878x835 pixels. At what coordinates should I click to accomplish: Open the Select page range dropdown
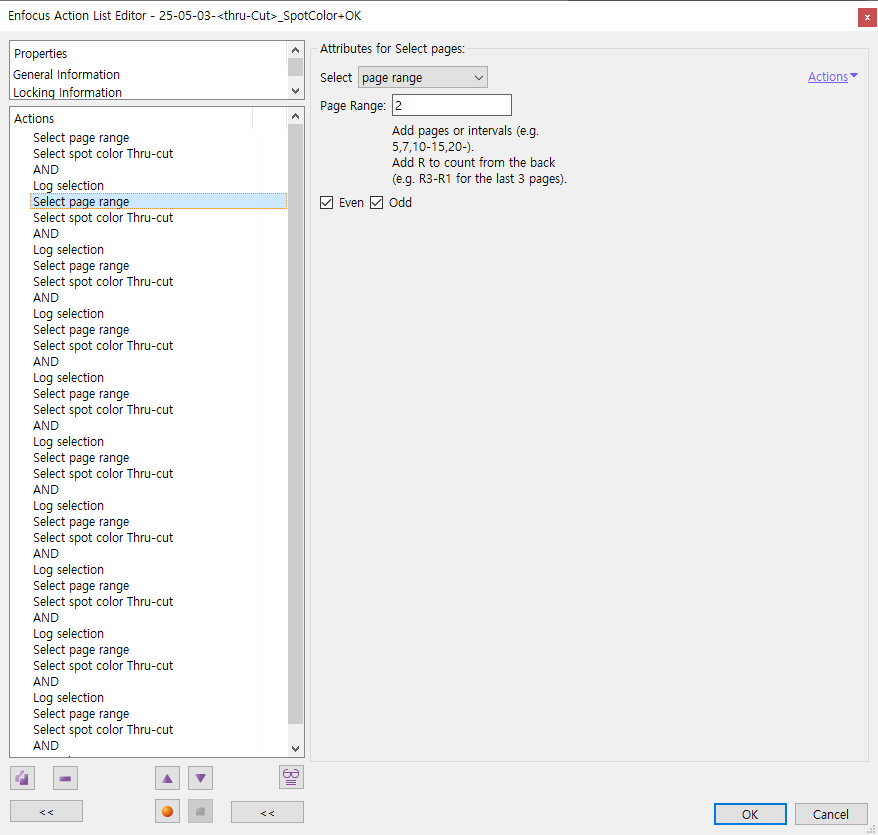coord(422,78)
